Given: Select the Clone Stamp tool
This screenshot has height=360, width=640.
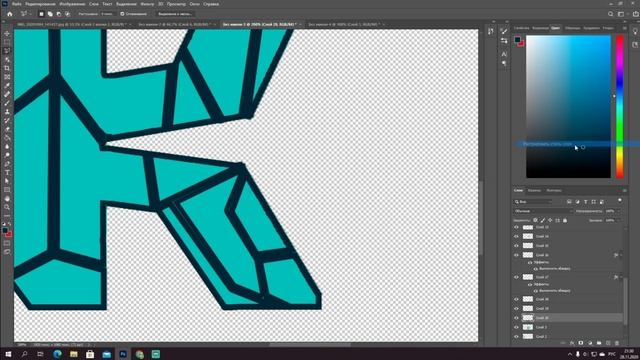Looking at the screenshot, I should pos(7,111).
